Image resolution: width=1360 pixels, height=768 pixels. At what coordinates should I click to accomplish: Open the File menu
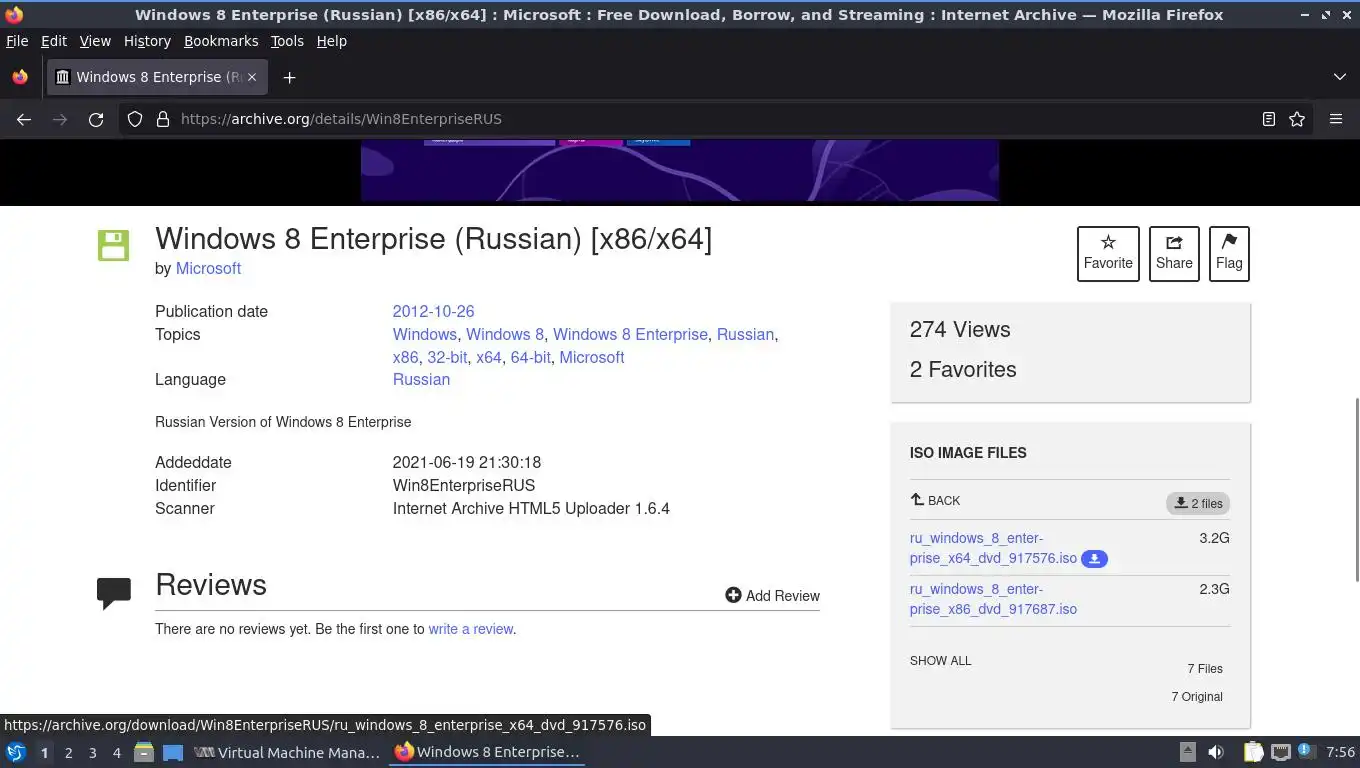pyautogui.click(x=17, y=41)
